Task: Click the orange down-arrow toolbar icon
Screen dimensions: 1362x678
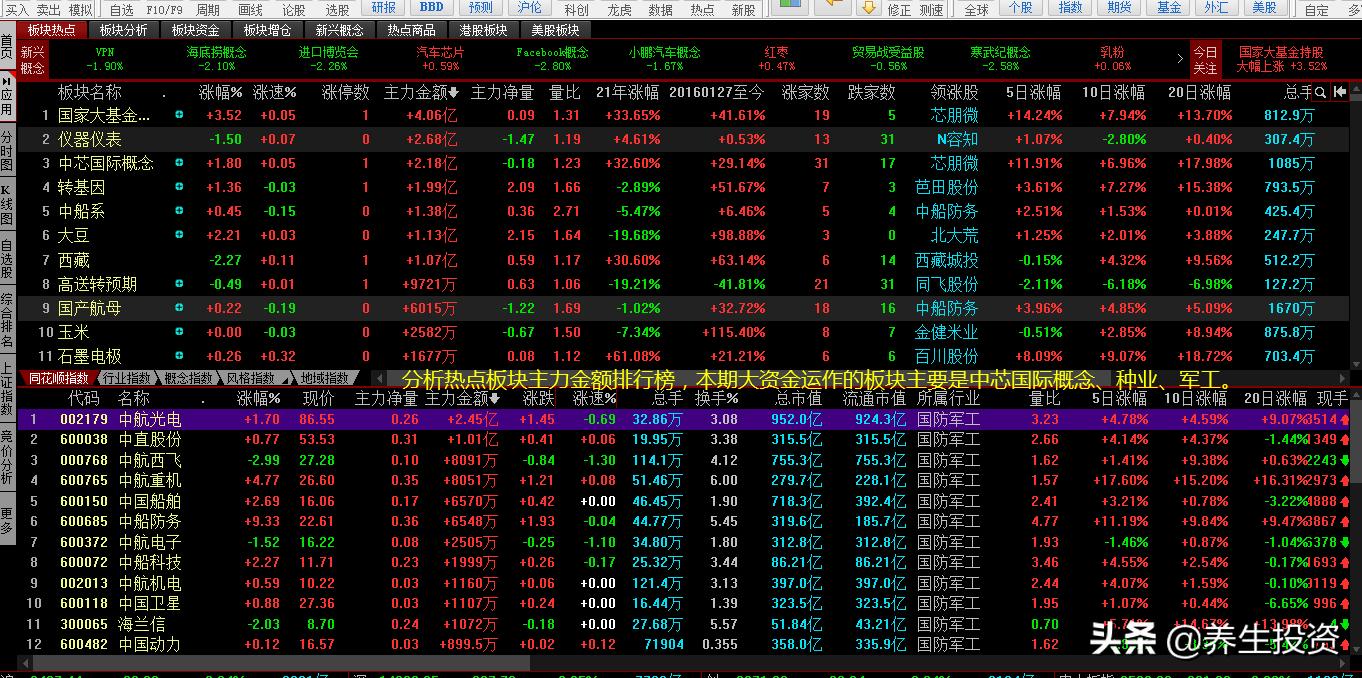Action: [x=868, y=7]
